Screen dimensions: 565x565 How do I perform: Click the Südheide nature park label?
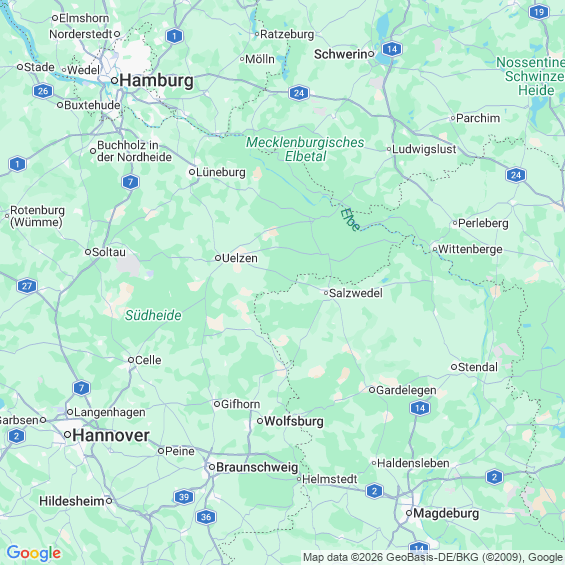coord(153,315)
